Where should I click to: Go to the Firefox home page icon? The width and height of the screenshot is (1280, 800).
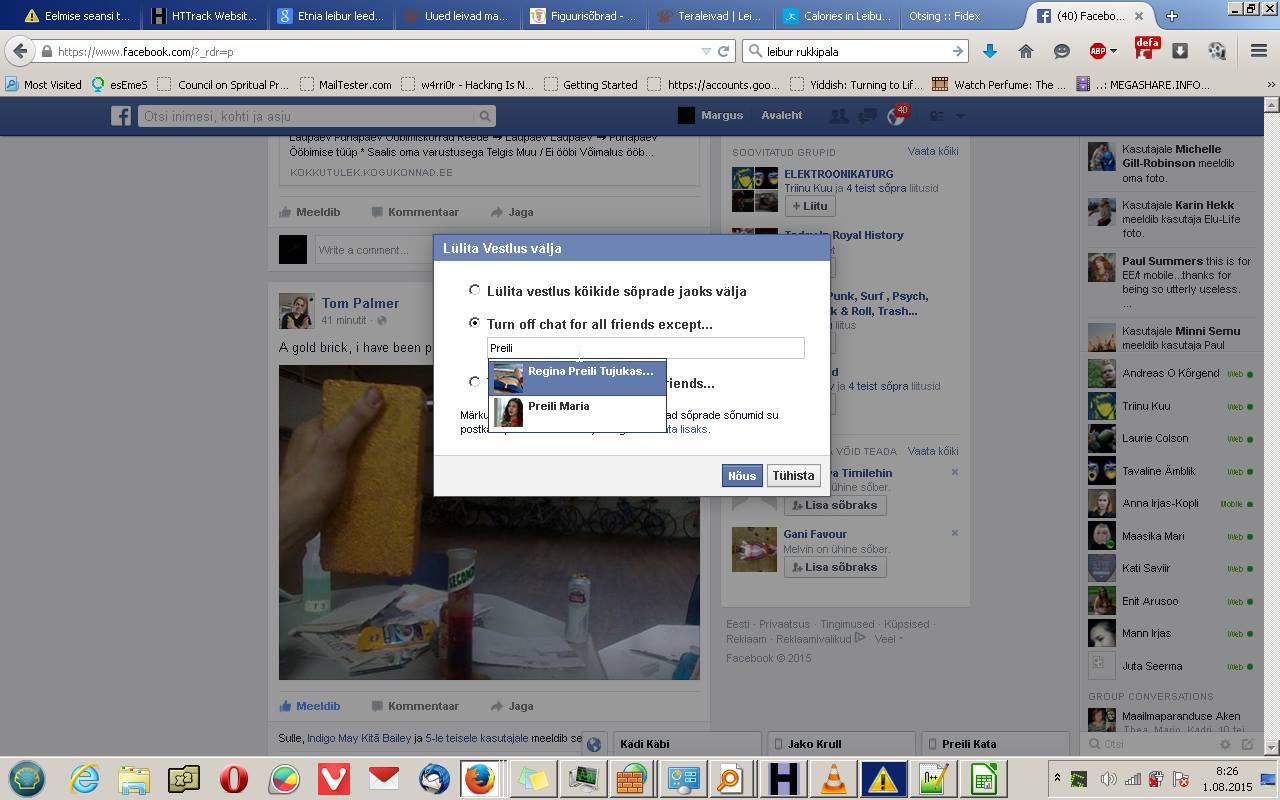[1026, 51]
